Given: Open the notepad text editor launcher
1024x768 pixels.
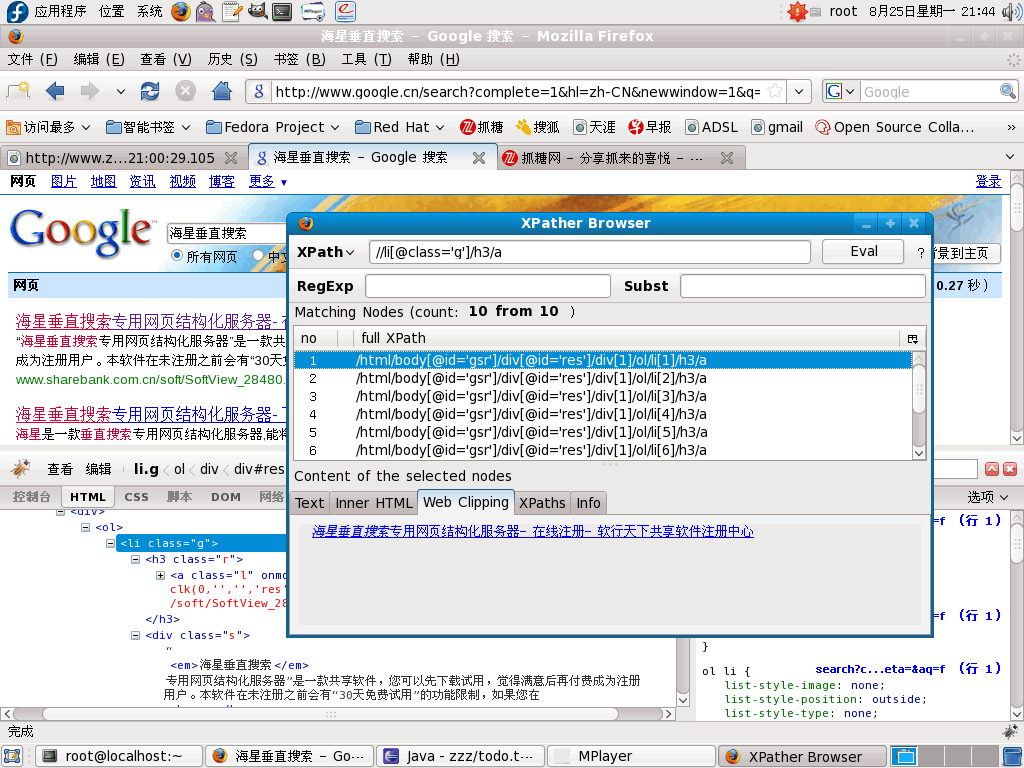Looking at the screenshot, I should coord(231,11).
